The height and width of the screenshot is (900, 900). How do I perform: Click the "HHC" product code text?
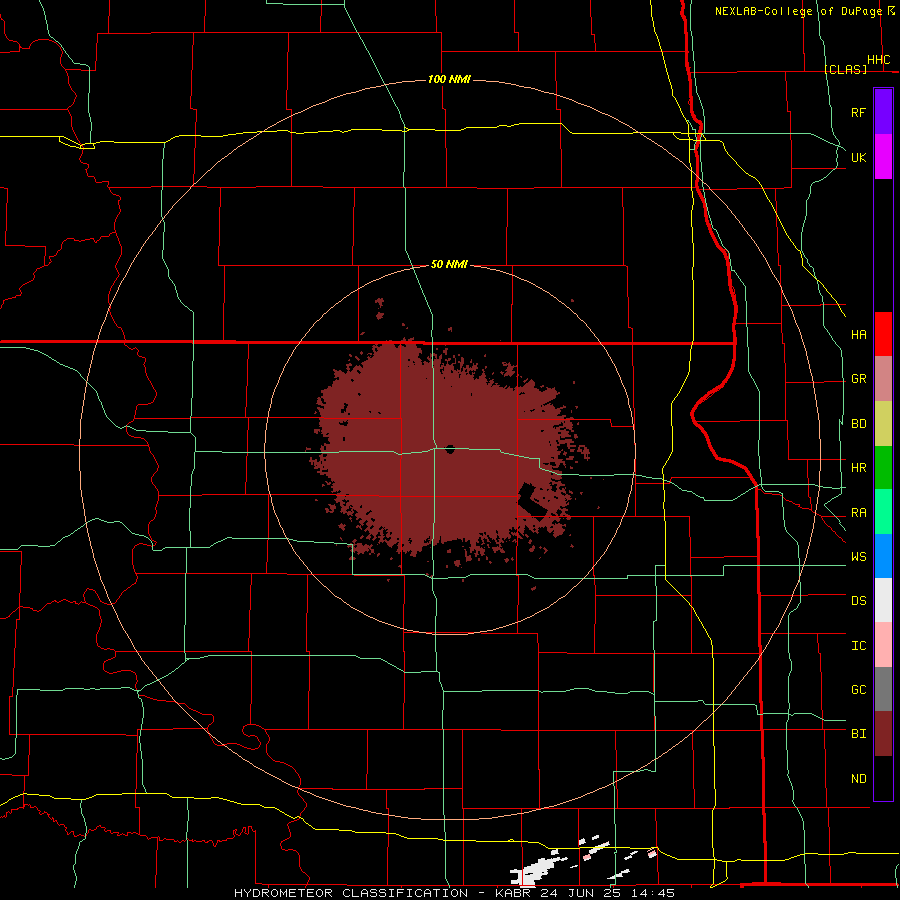(878, 60)
